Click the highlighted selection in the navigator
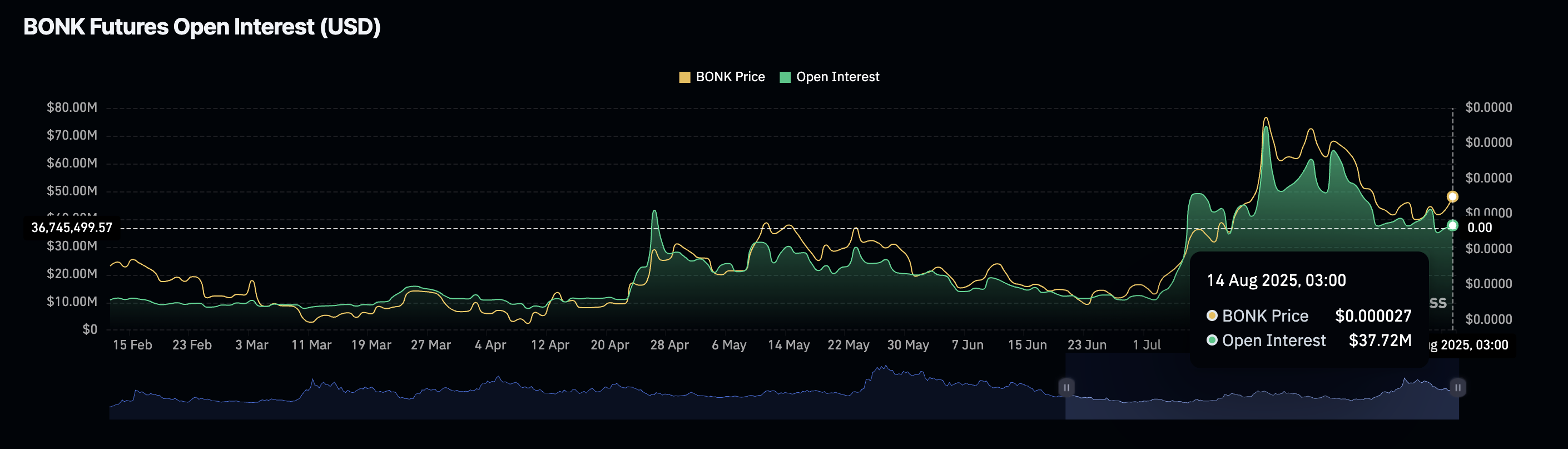This screenshot has height=449, width=1568. tap(1260, 396)
